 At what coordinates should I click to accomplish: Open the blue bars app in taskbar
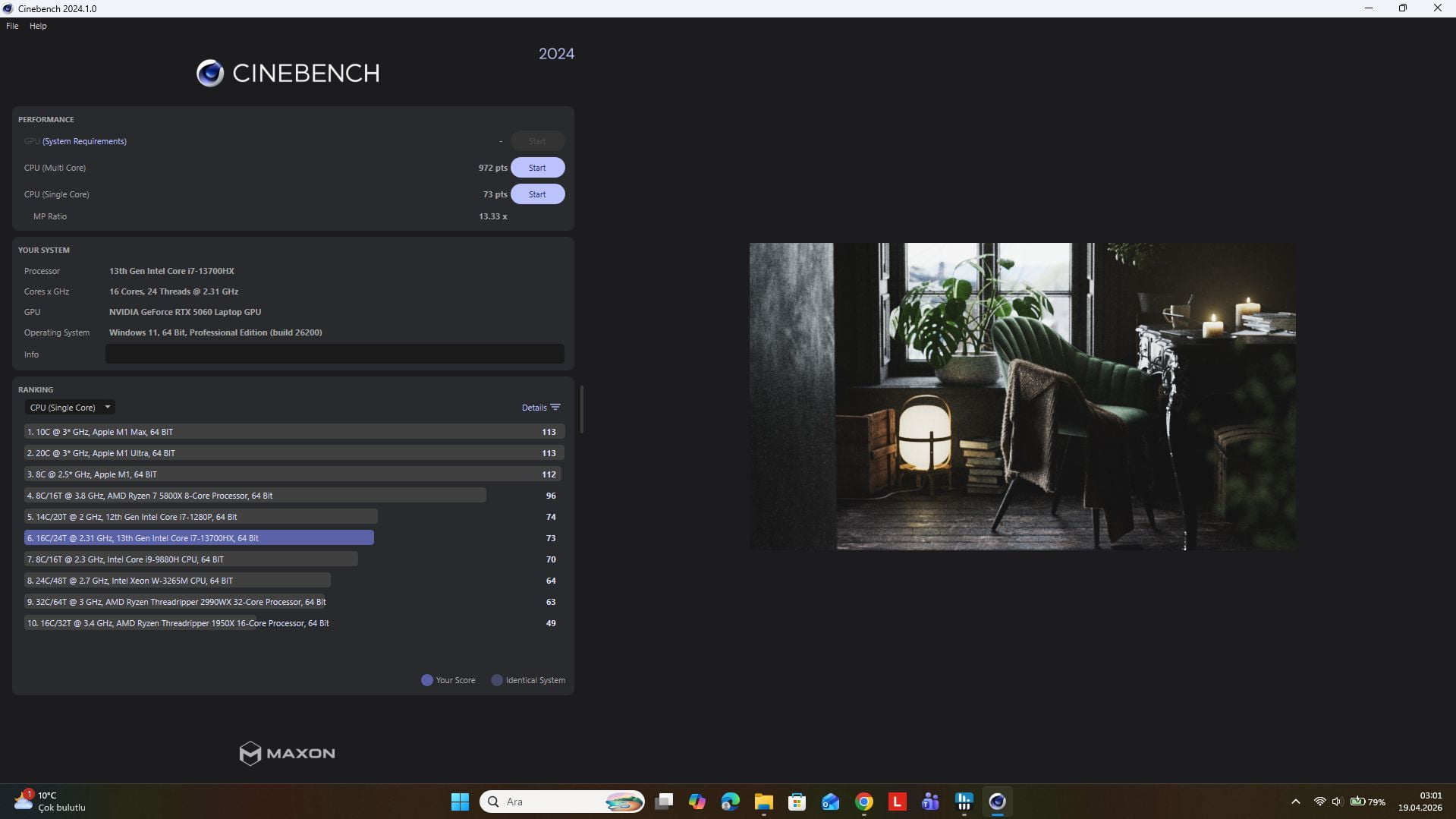964,802
